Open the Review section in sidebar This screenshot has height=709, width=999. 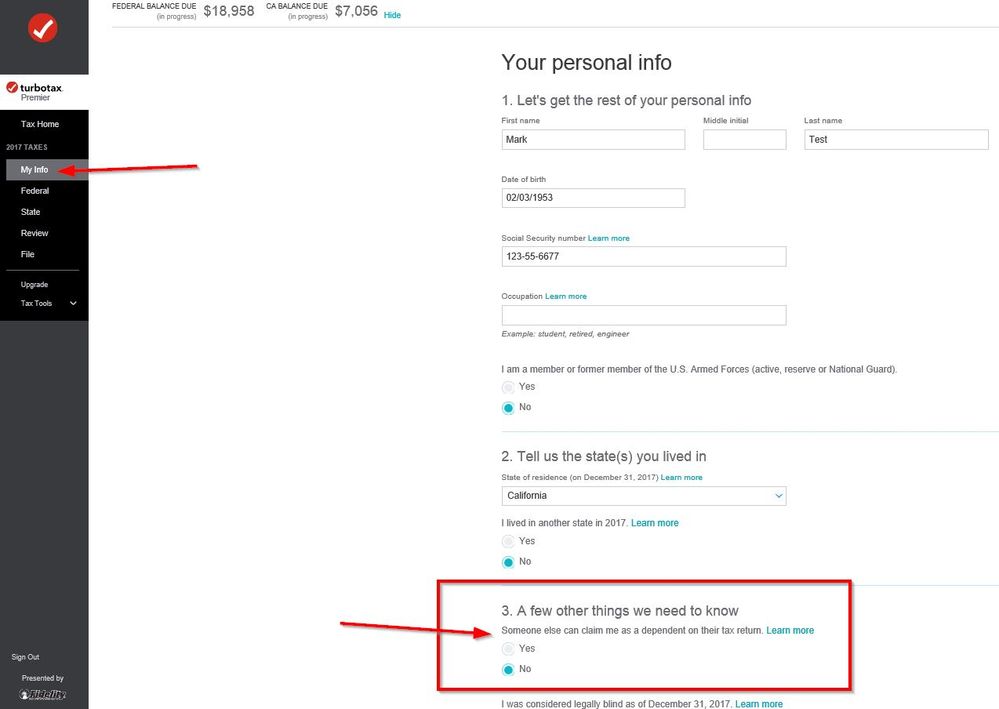pyautogui.click(x=34, y=233)
